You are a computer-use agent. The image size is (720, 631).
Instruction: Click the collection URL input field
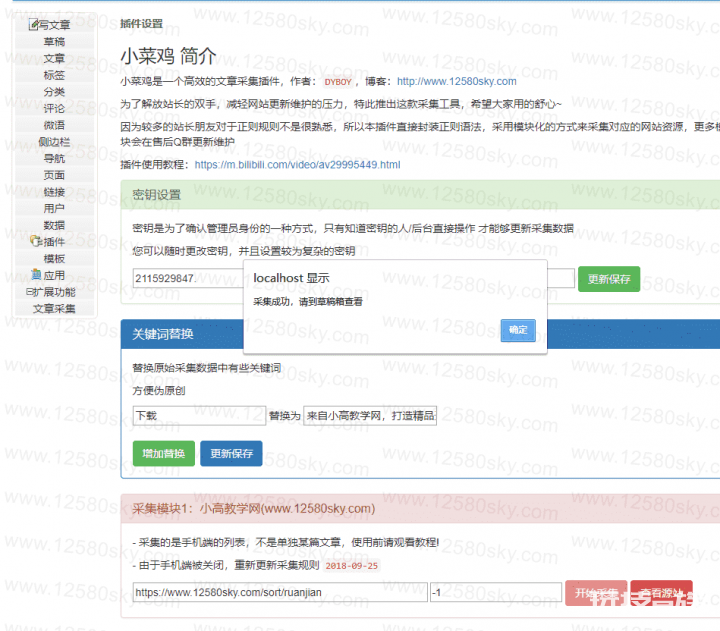(x=280, y=592)
